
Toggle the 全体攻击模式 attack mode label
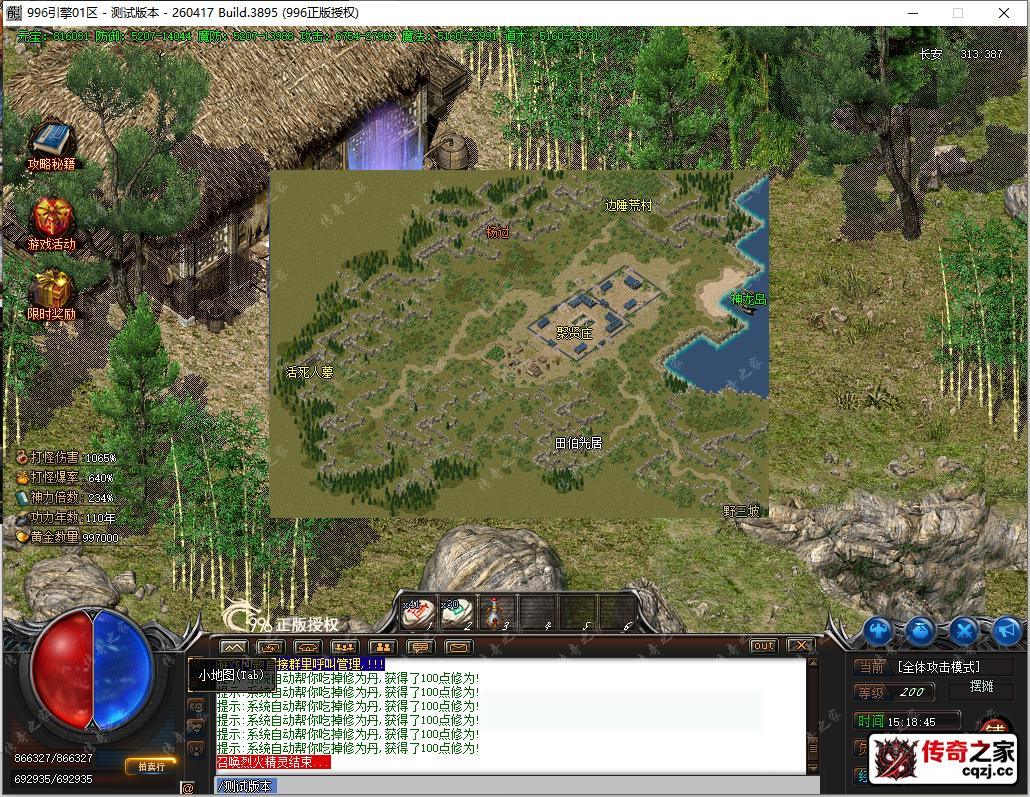coord(939,667)
